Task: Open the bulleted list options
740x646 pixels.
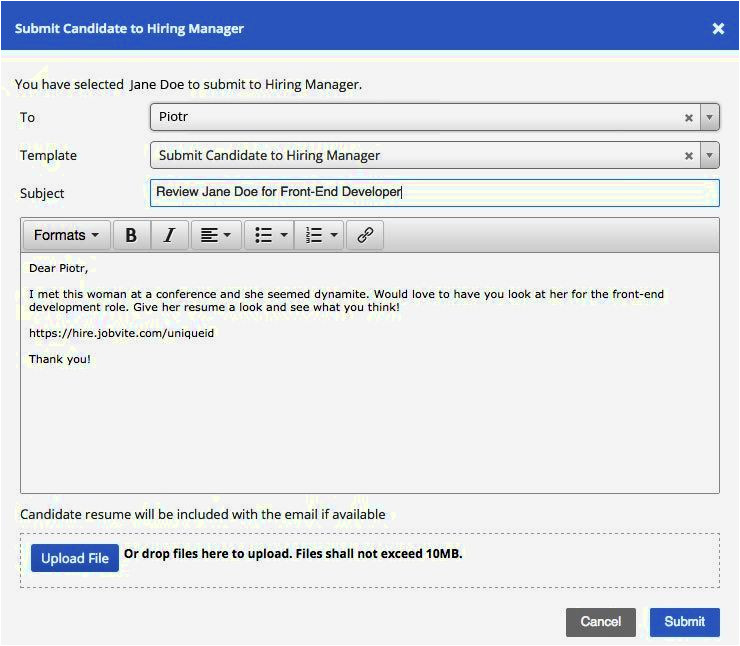Action: (270, 235)
